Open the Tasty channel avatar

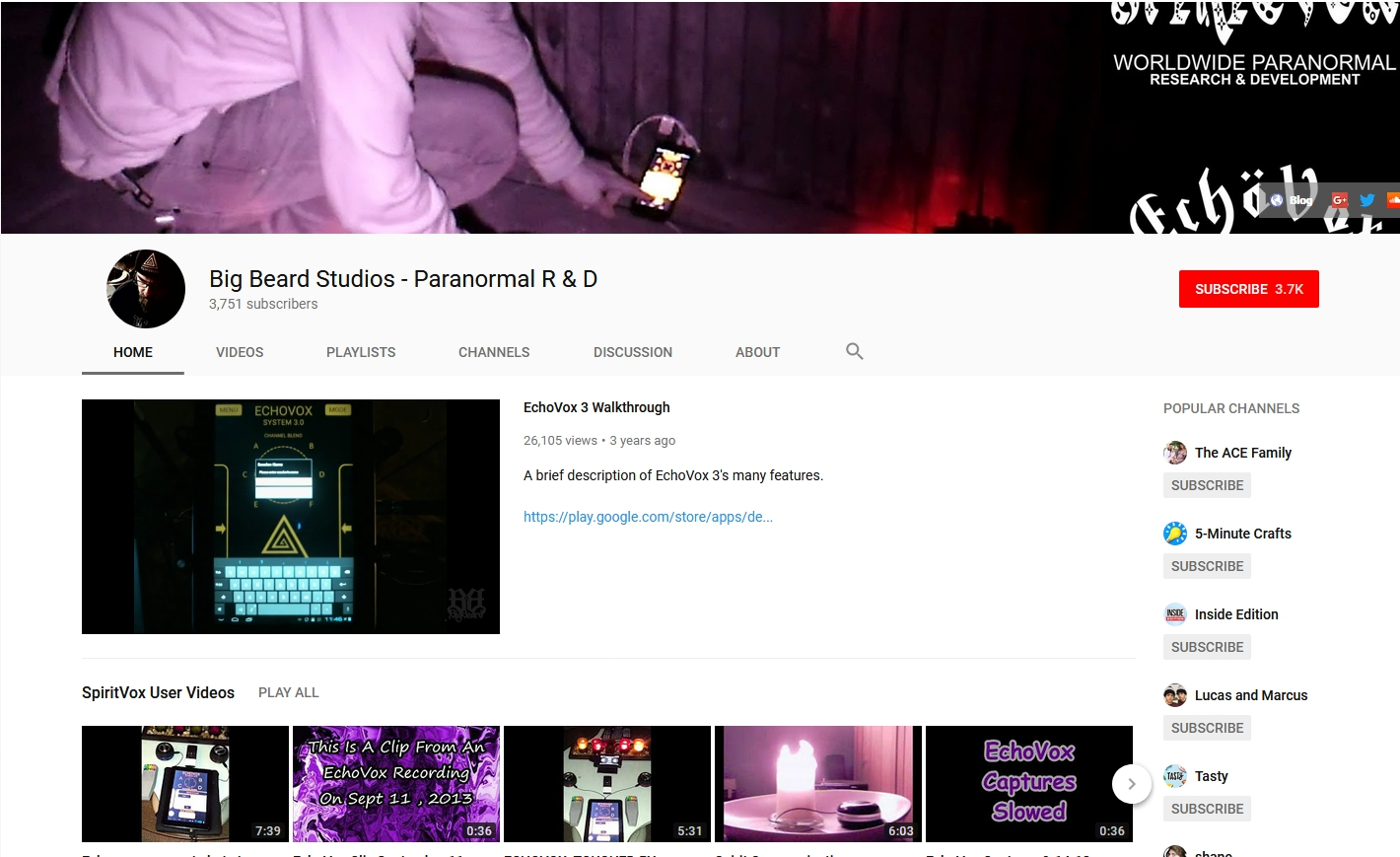click(1175, 776)
